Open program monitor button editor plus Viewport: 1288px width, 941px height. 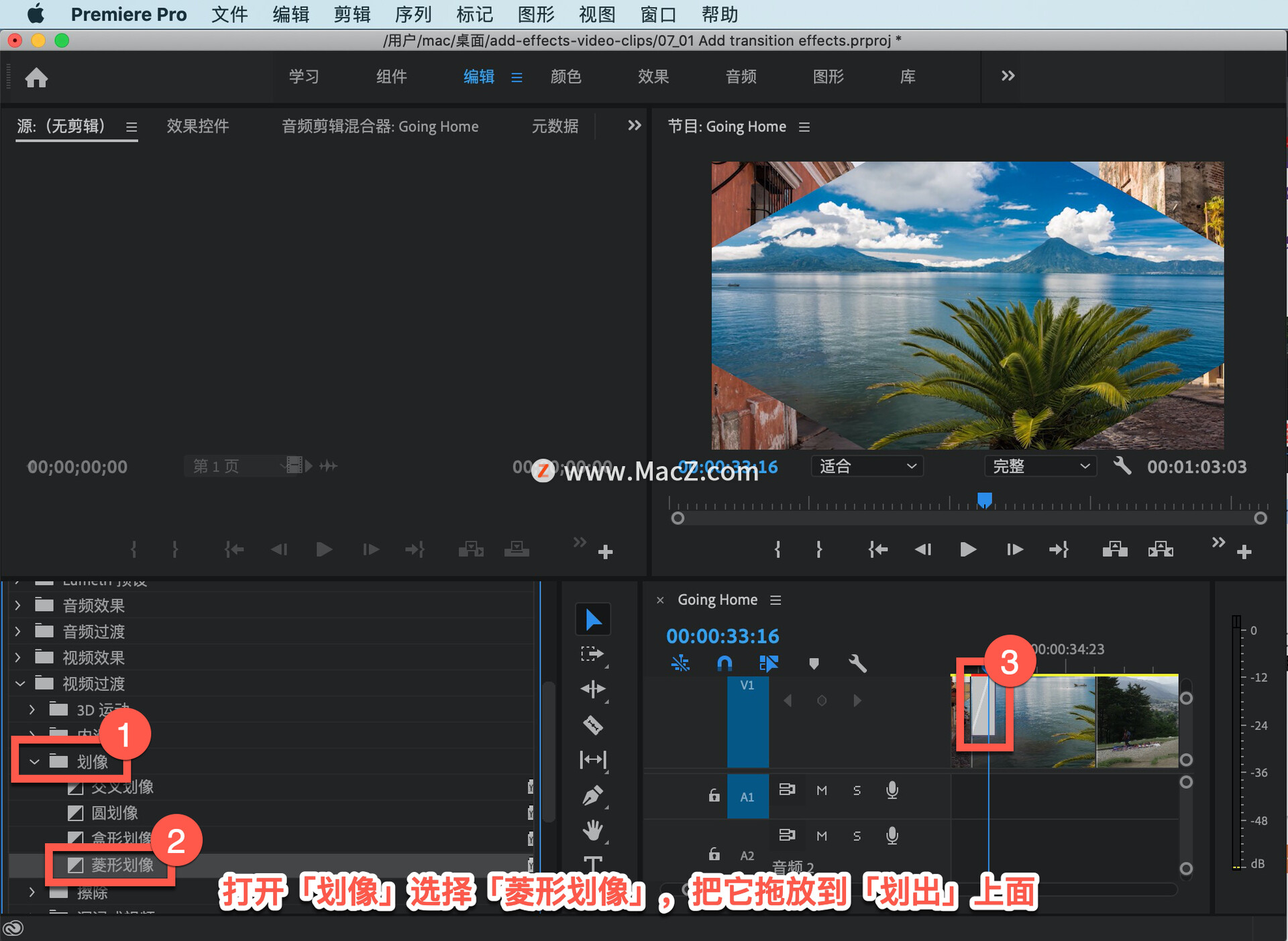click(1244, 552)
